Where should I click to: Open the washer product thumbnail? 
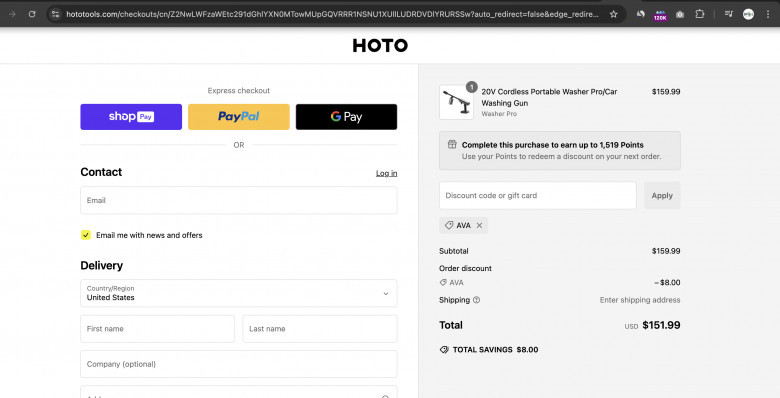[456, 102]
